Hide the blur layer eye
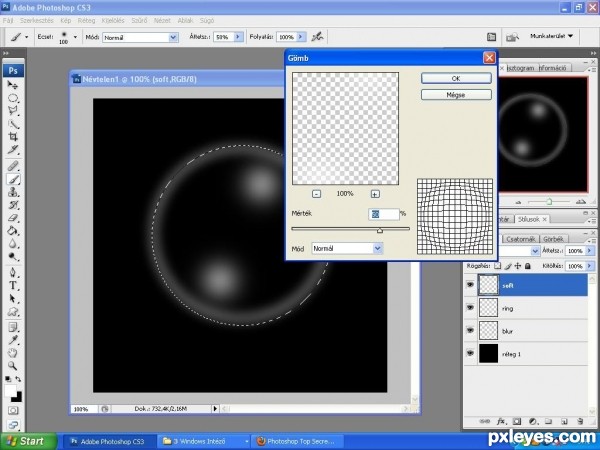 point(470,330)
